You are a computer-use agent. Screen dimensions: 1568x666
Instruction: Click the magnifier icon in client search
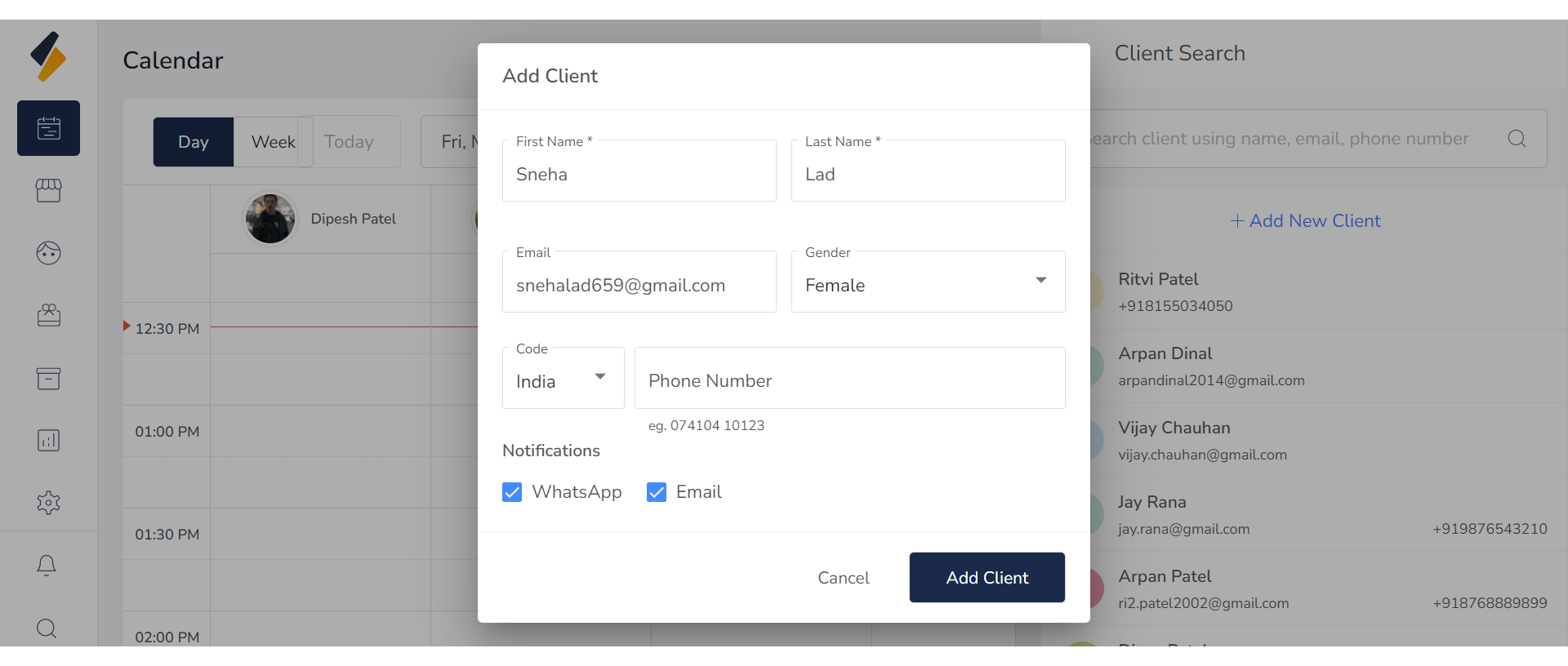pyautogui.click(x=1517, y=139)
